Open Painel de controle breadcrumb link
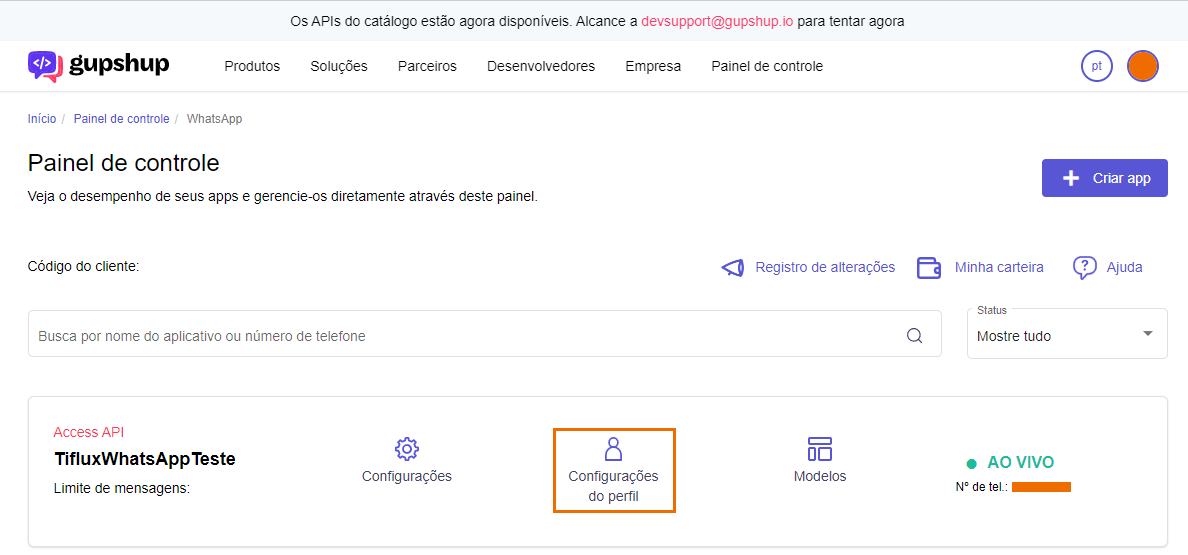 click(121, 119)
